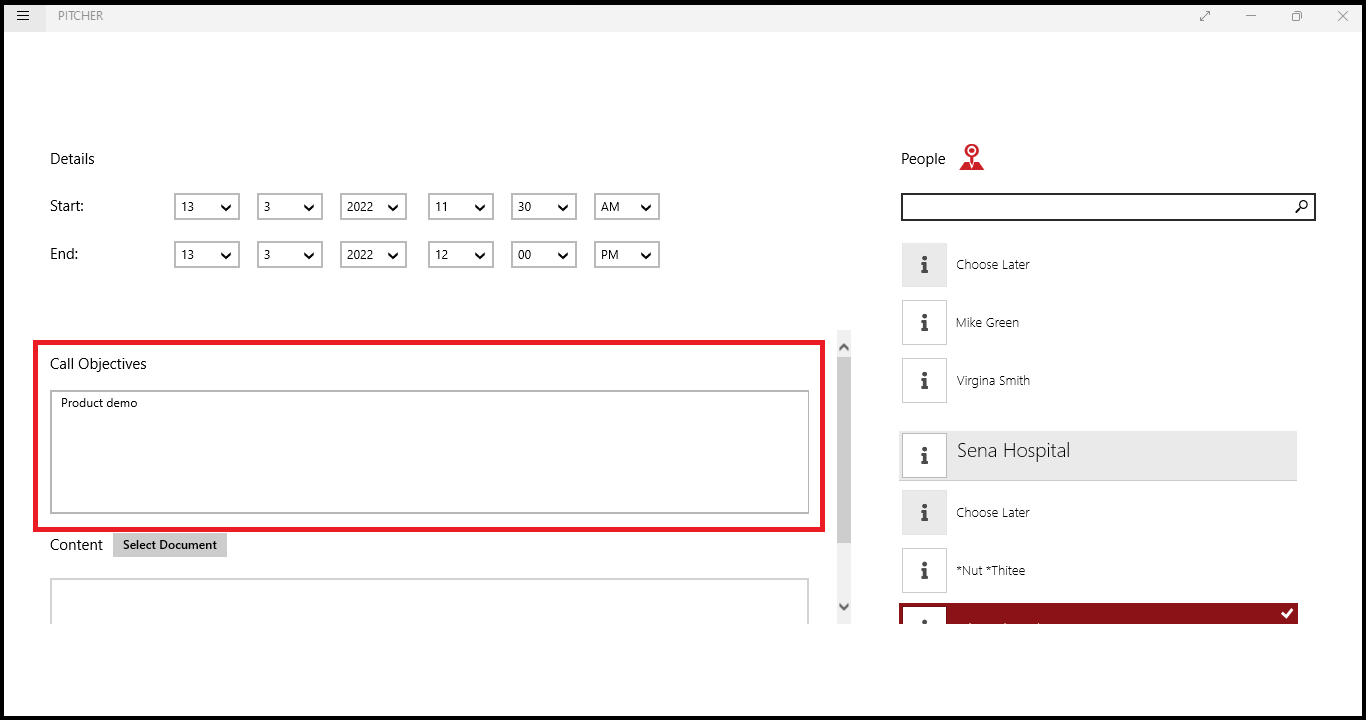Click the Select Document button

point(169,544)
